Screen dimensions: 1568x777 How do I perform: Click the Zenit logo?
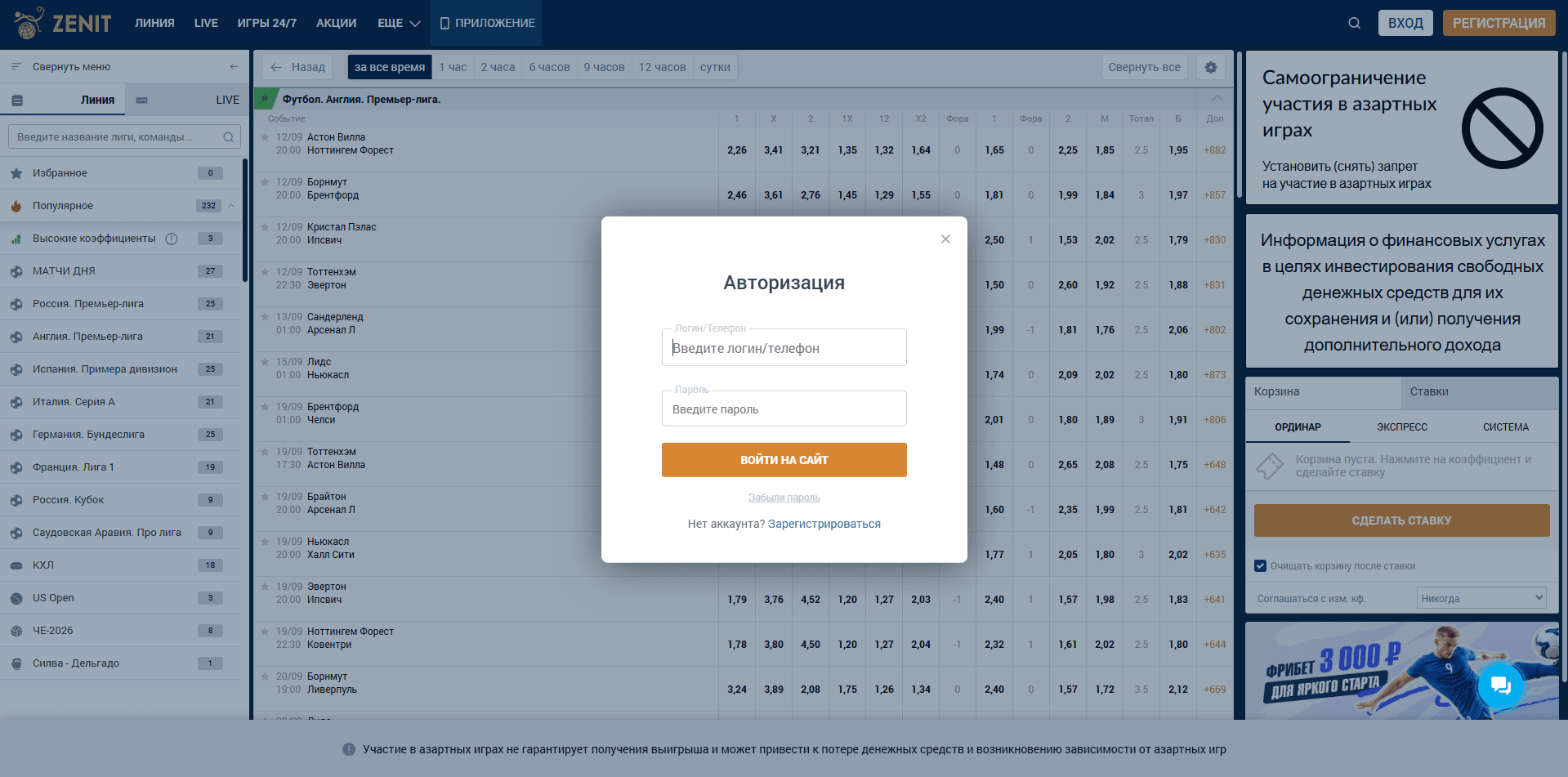click(63, 23)
